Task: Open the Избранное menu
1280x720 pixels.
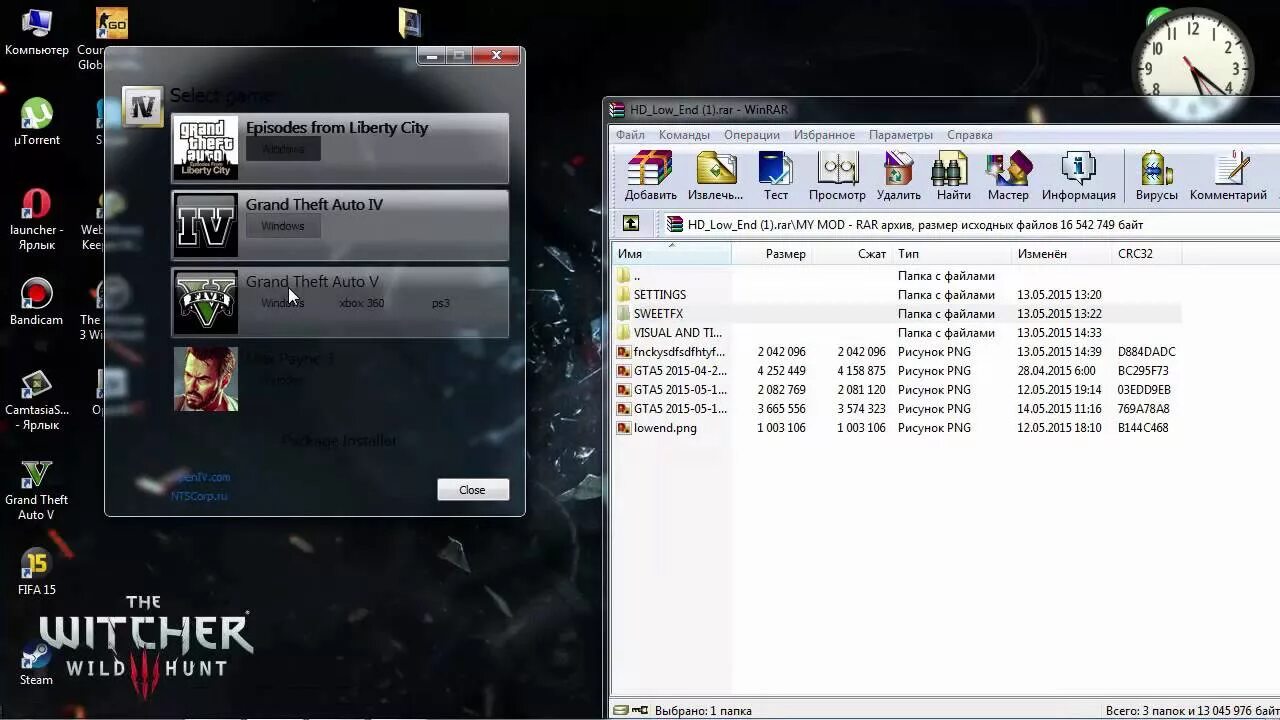Action: 824,135
